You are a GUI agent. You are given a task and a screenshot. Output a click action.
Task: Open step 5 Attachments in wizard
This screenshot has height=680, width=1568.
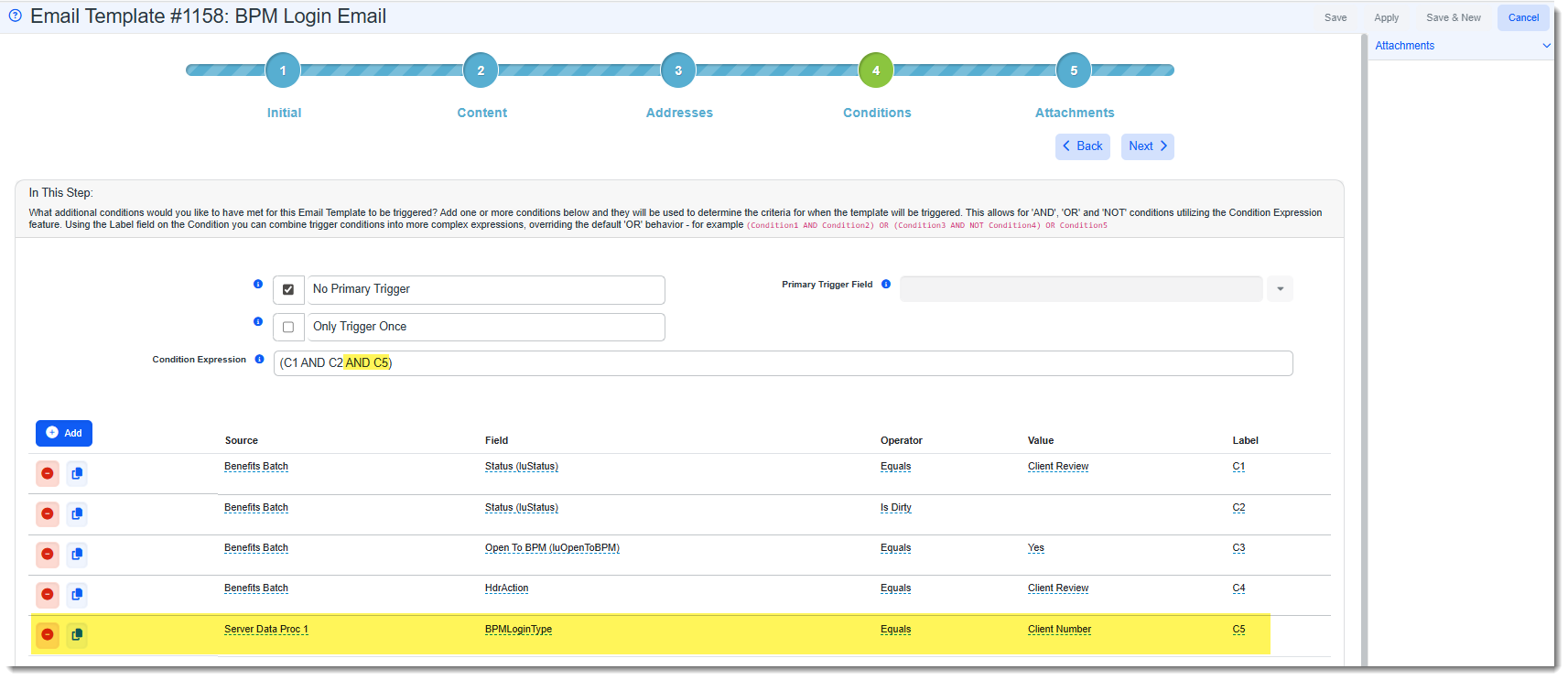pyautogui.click(x=1074, y=70)
